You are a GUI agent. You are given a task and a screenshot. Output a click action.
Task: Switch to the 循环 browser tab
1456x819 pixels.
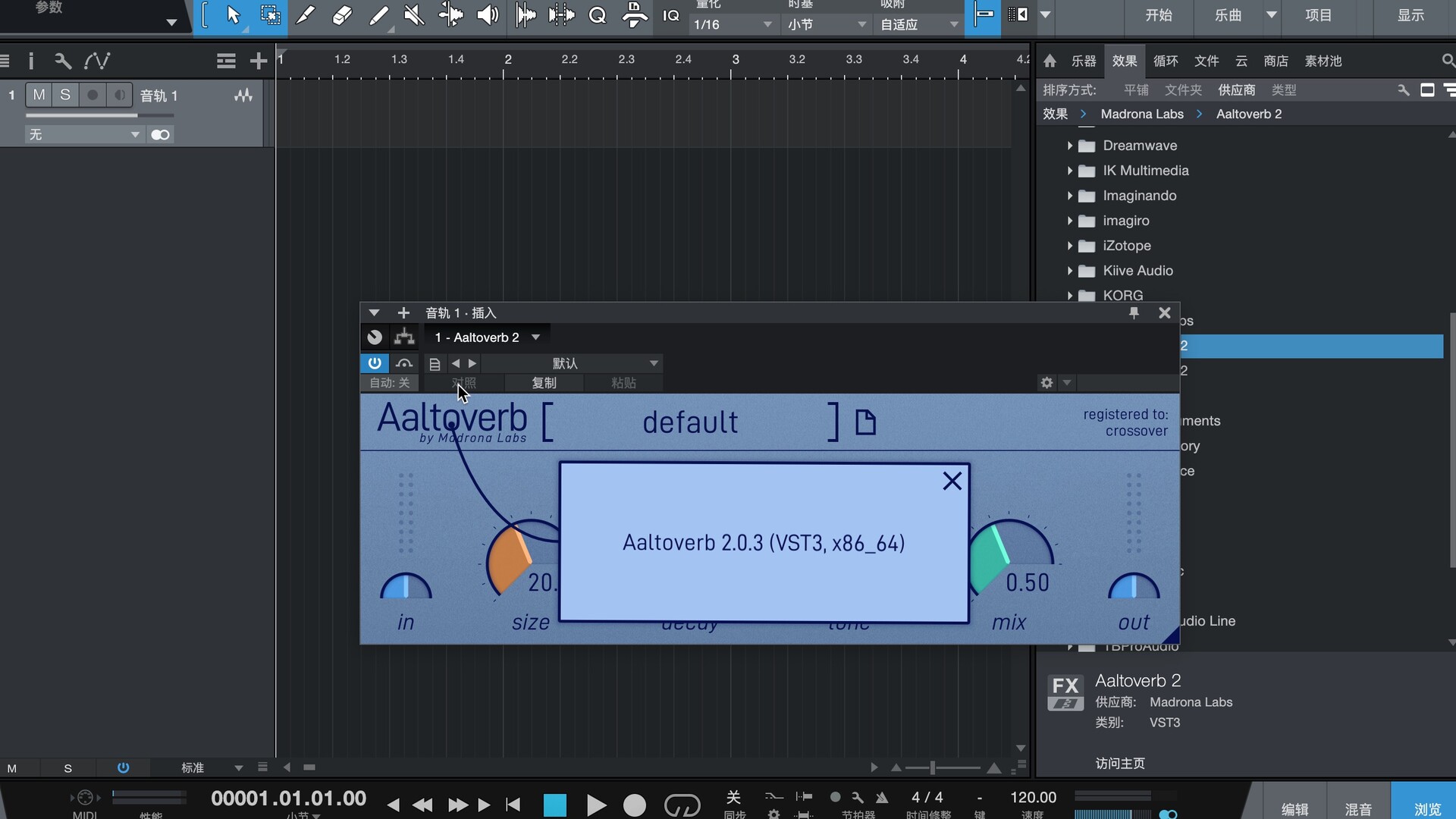(1166, 61)
